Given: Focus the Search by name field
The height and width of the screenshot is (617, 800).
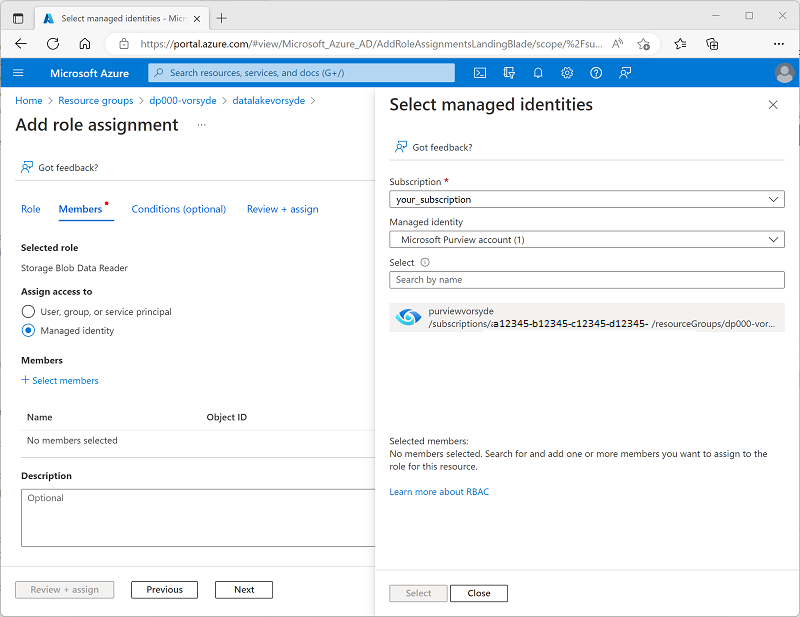Looking at the screenshot, I should coord(587,280).
